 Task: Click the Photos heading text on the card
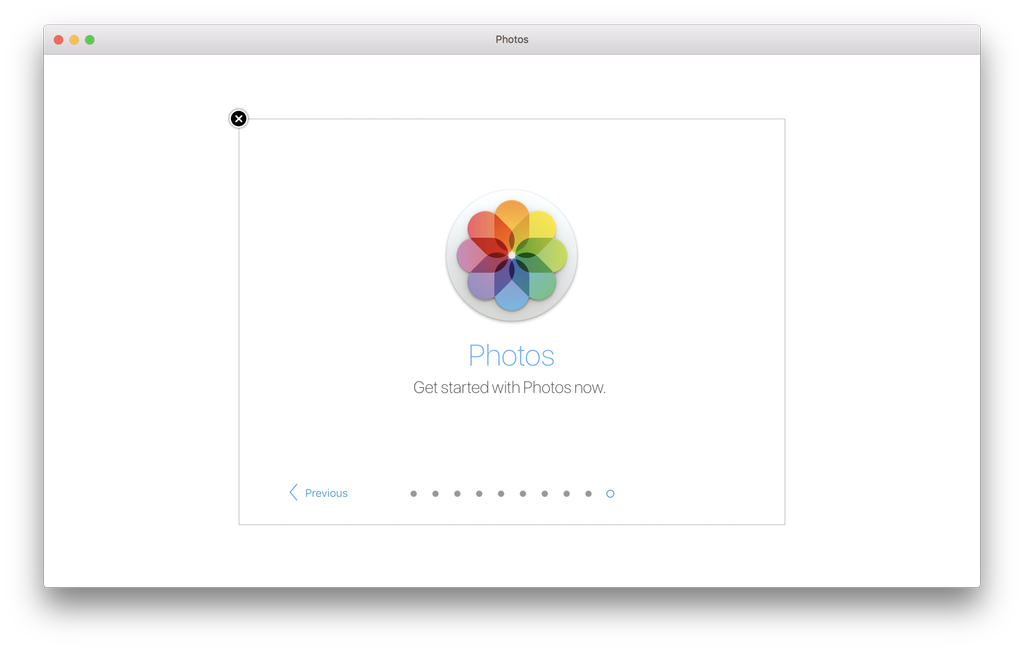[511, 355]
